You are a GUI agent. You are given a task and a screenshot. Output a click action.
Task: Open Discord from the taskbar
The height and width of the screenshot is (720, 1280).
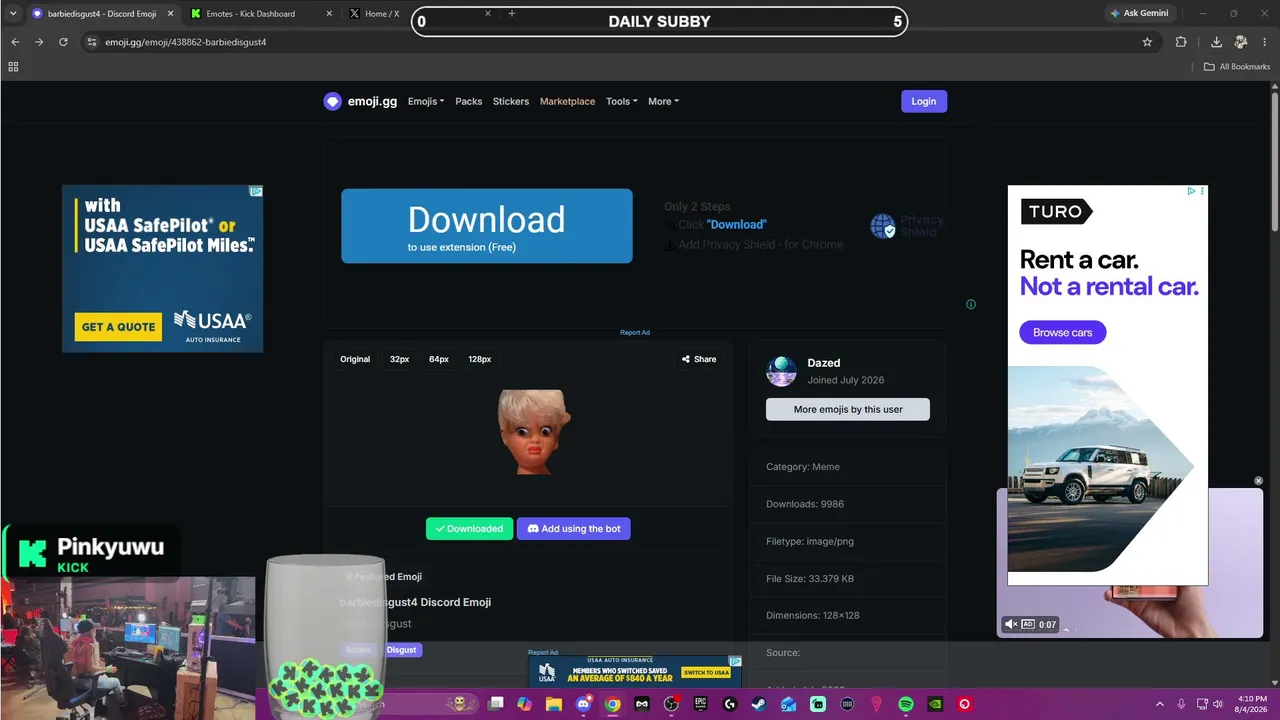[x=583, y=704]
